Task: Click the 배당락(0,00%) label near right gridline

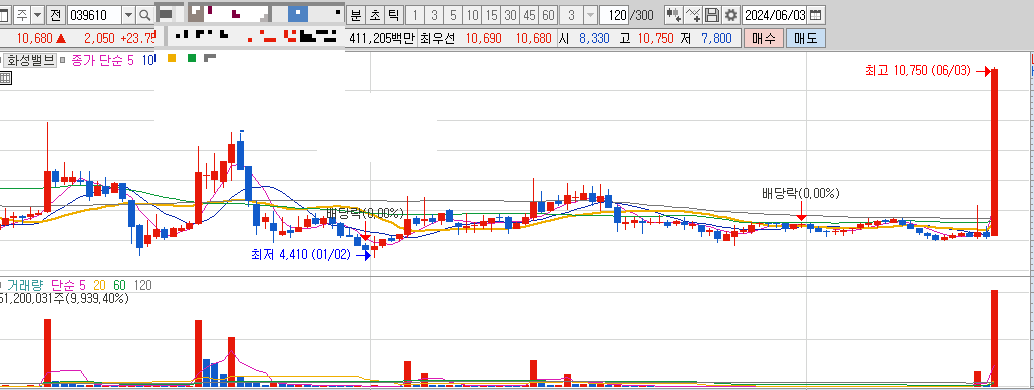Action: coord(801,193)
